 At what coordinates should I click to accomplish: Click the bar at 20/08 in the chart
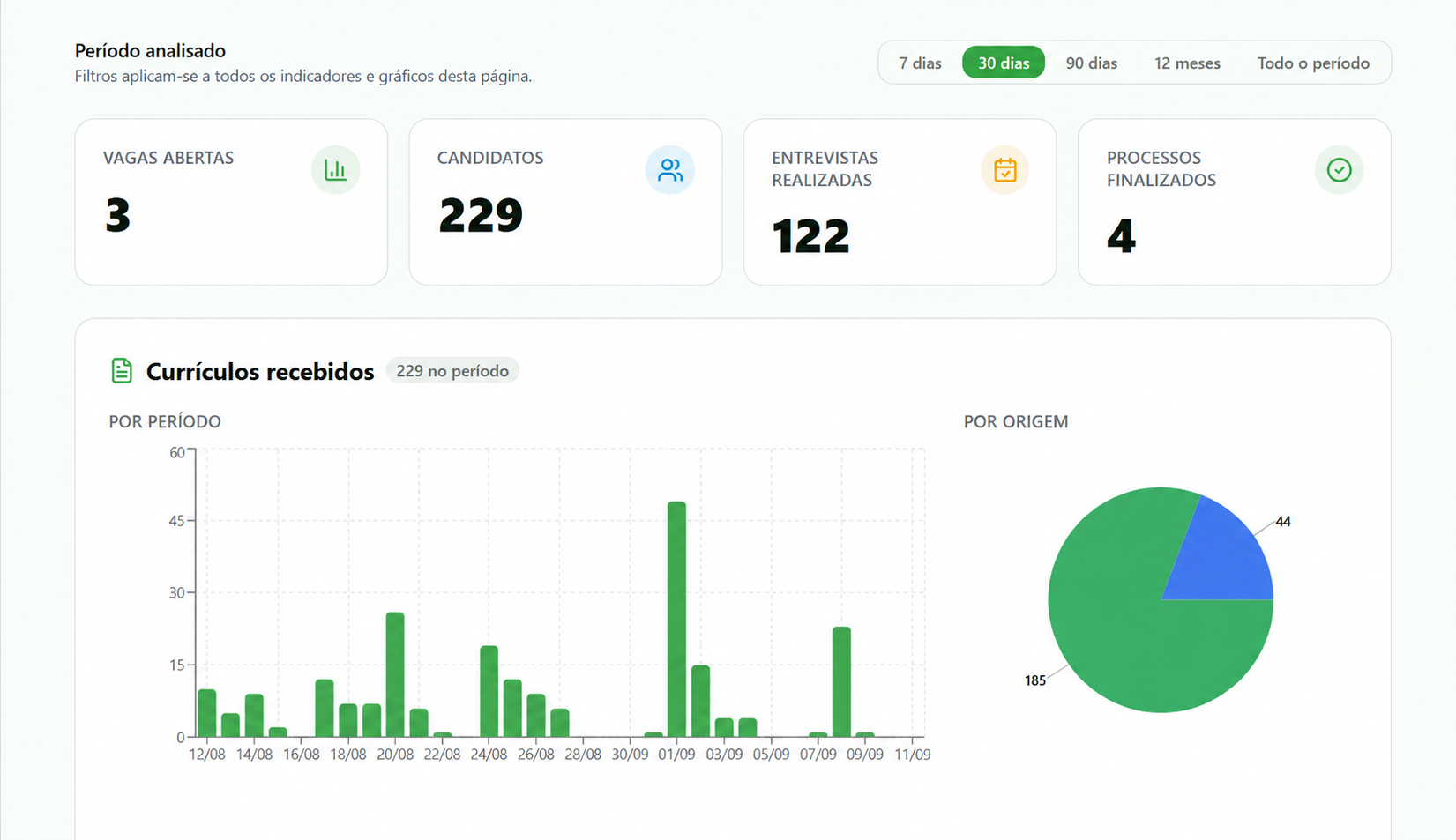click(x=395, y=674)
